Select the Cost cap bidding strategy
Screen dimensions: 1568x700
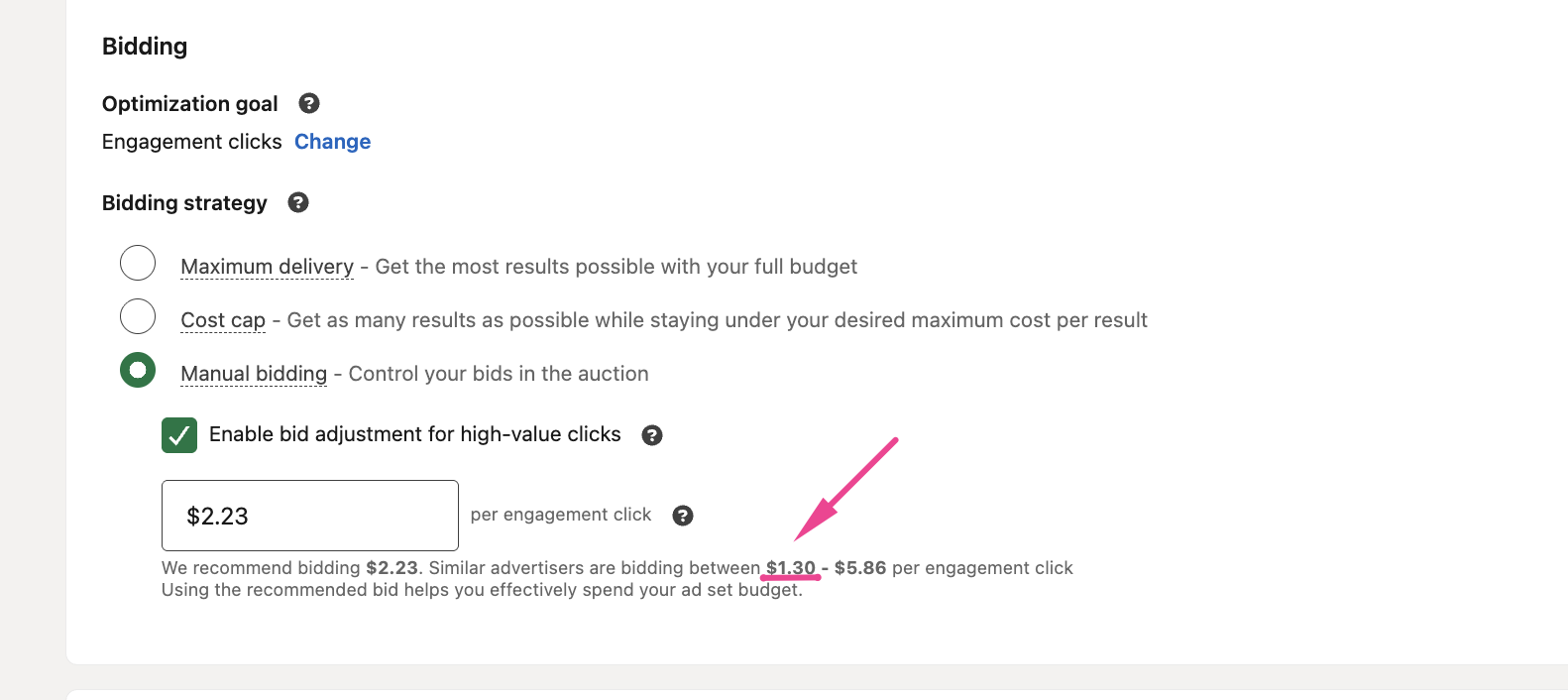138,316
